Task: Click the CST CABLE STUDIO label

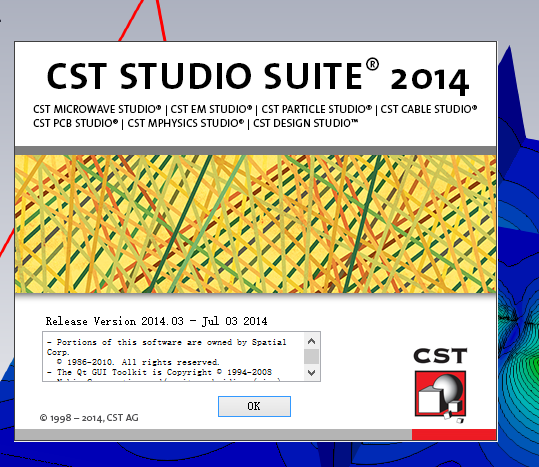Action: click(429, 109)
